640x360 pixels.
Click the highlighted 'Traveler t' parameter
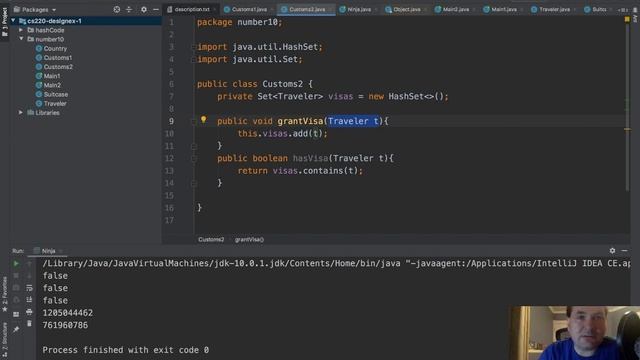[353, 121]
